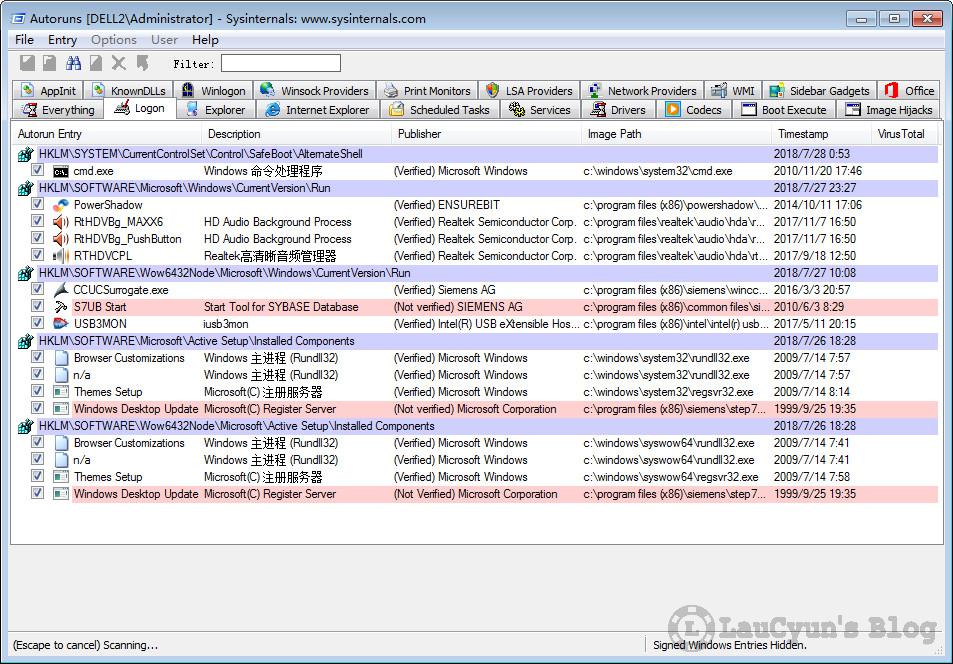Screen dimensions: 953x664
Task: Sort by the Description column header
Action: [x=297, y=134]
